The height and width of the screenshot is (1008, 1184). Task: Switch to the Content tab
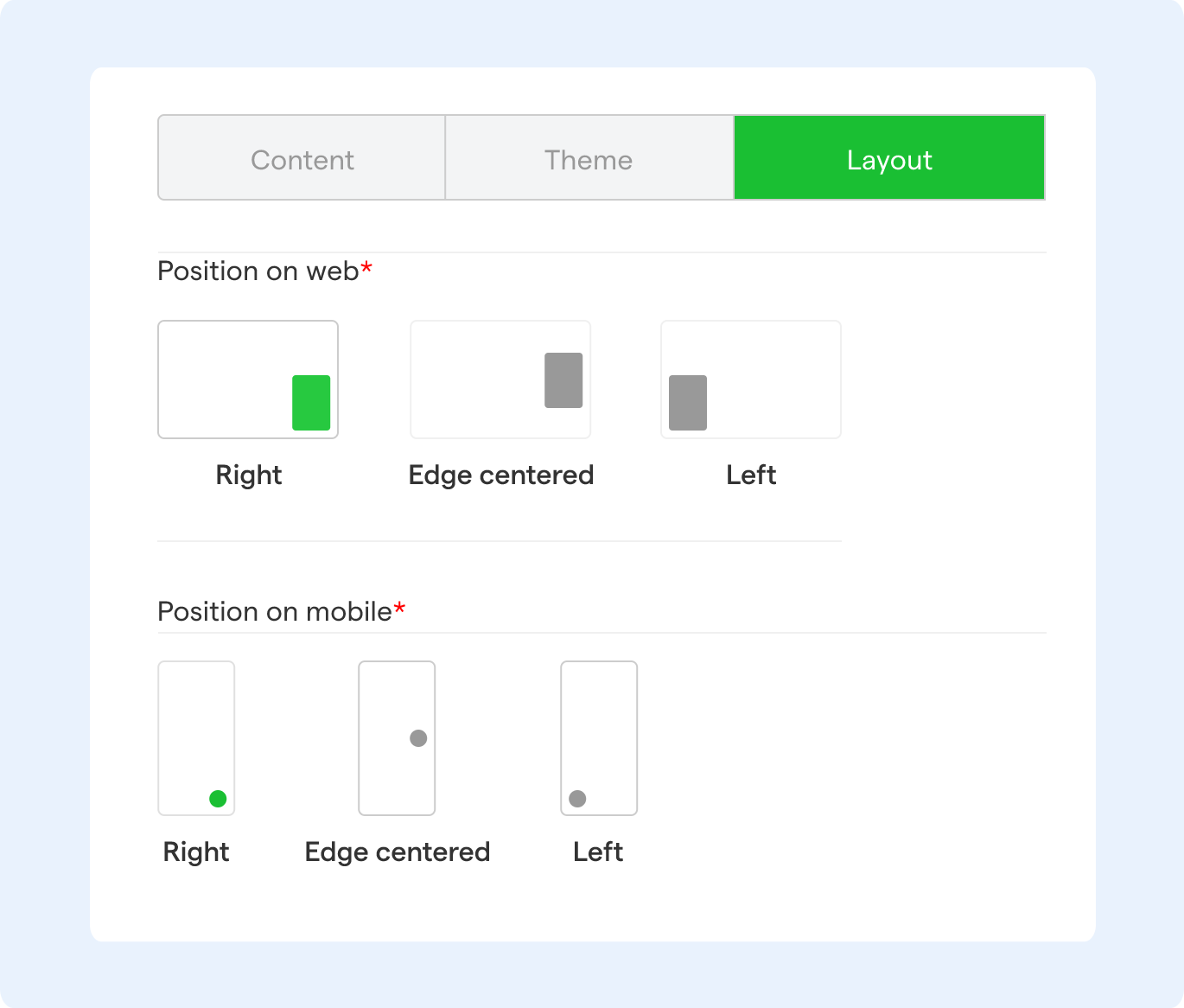(x=302, y=158)
